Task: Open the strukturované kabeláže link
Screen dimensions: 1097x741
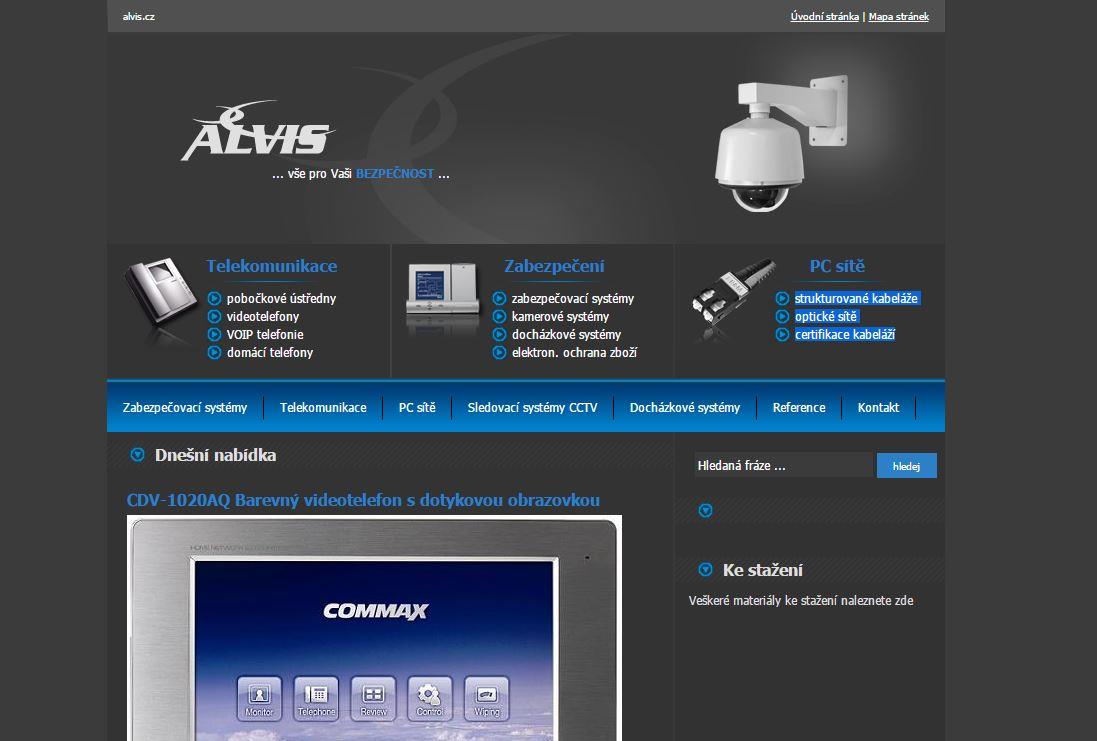Action: pyautogui.click(x=856, y=298)
